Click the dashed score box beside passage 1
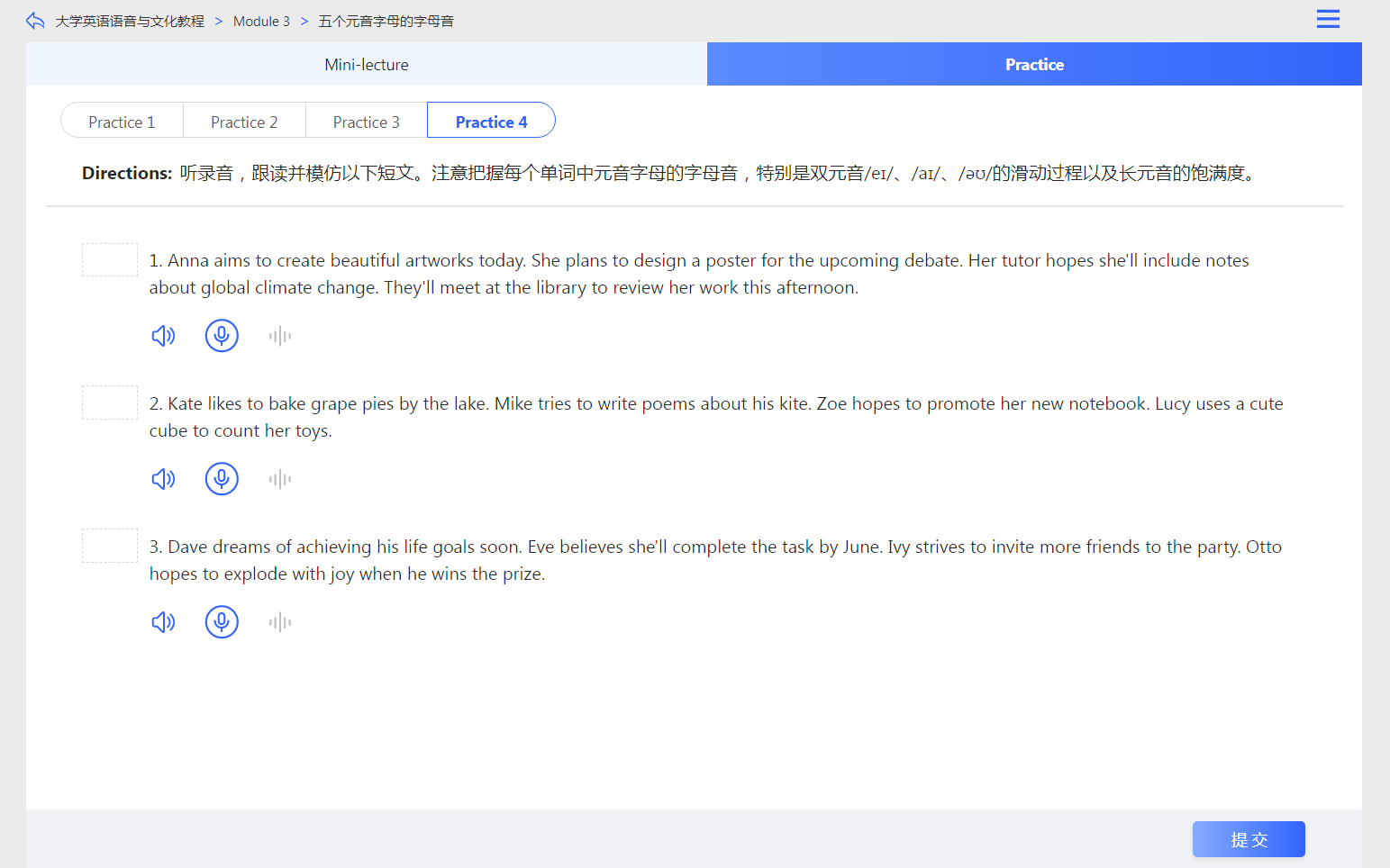The width and height of the screenshot is (1390, 868). (110, 260)
